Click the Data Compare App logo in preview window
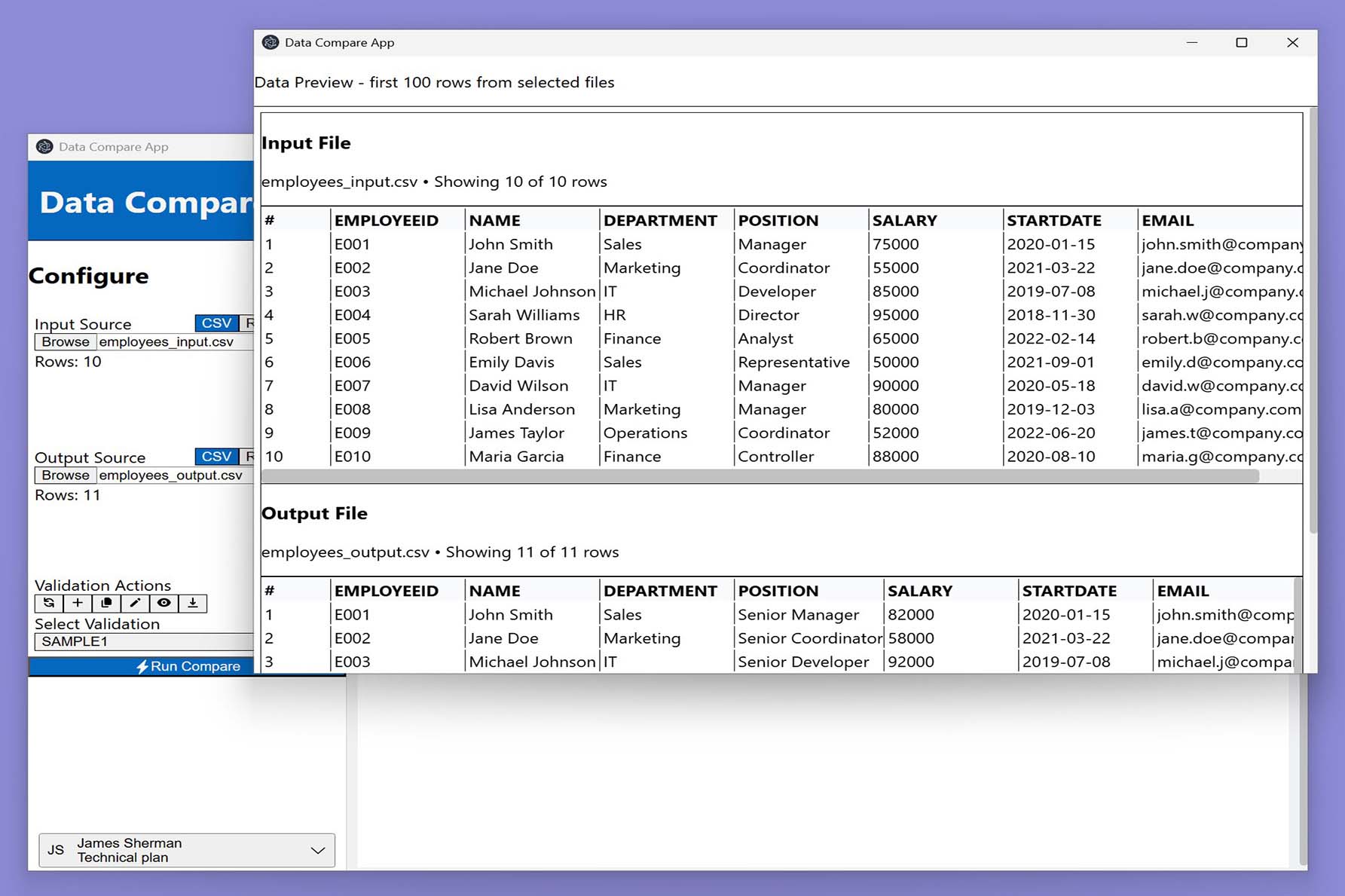 click(x=271, y=43)
